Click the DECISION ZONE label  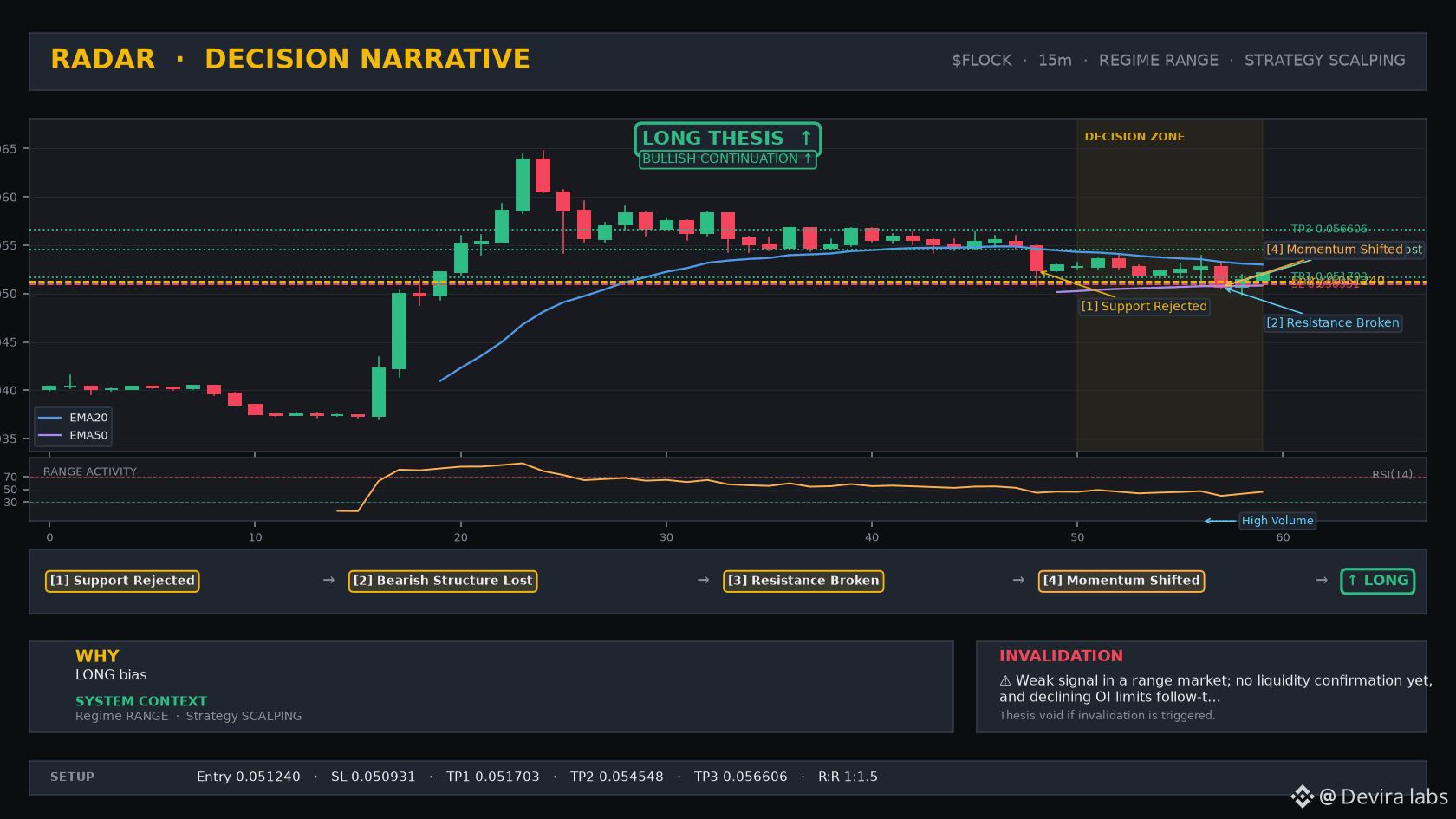(x=1134, y=137)
